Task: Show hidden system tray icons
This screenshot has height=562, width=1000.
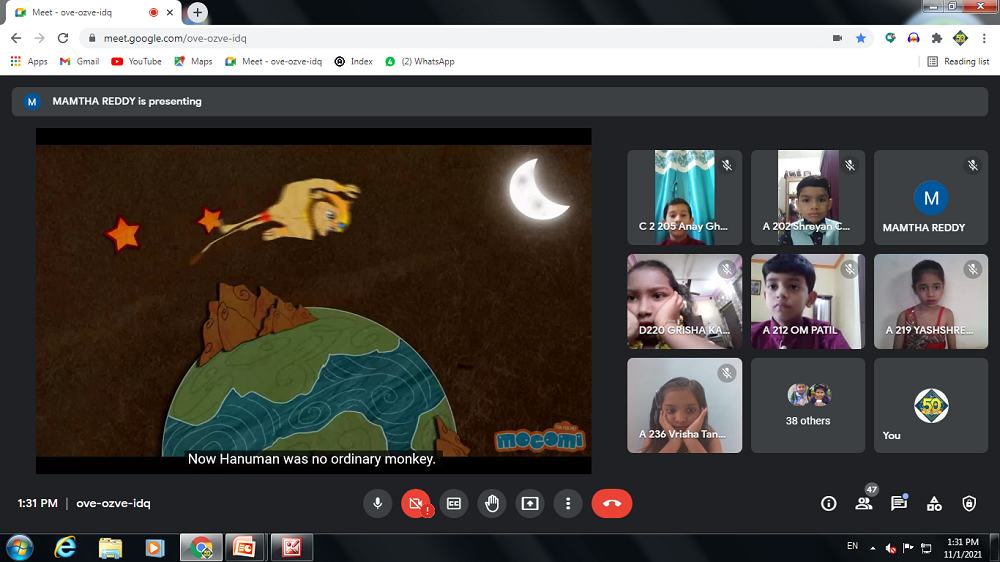Action: tap(872, 548)
